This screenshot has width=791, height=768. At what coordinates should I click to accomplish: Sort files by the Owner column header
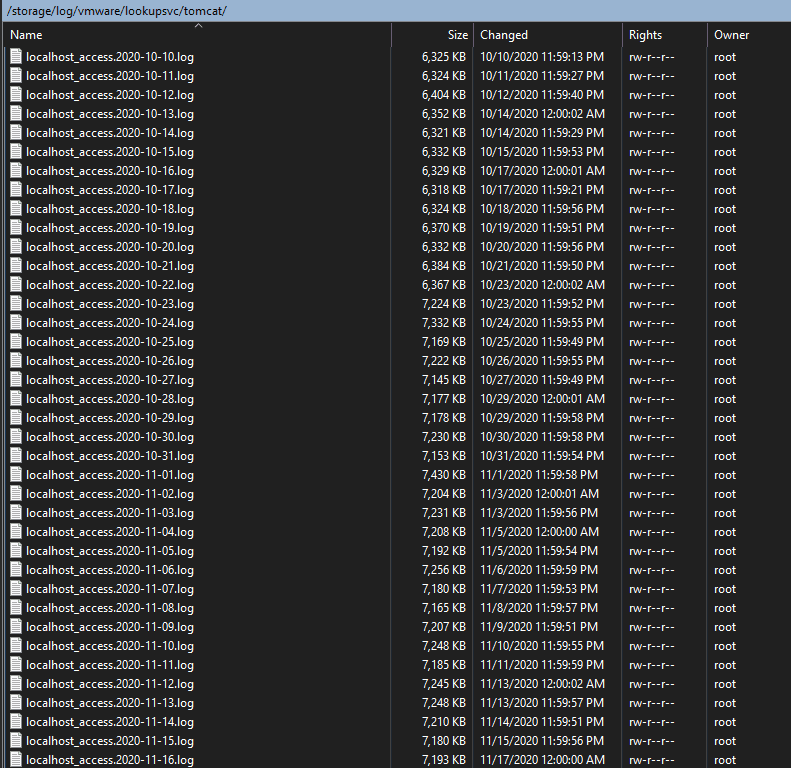tap(749, 35)
